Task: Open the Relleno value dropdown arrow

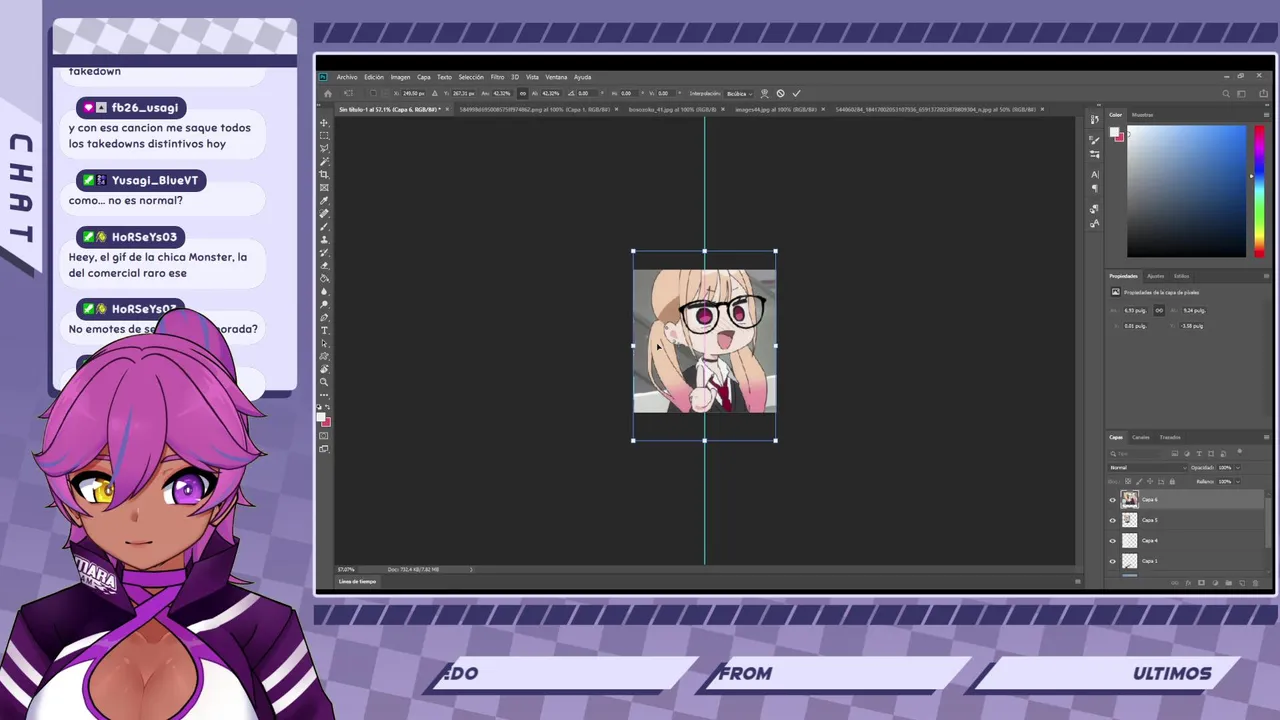Action: point(1238,482)
